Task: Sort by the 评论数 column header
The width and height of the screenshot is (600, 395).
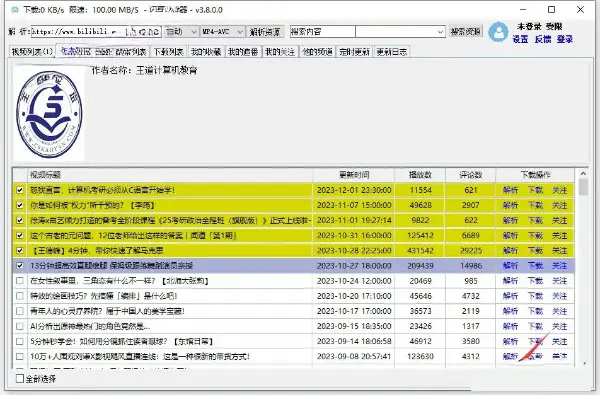Action: click(x=471, y=175)
